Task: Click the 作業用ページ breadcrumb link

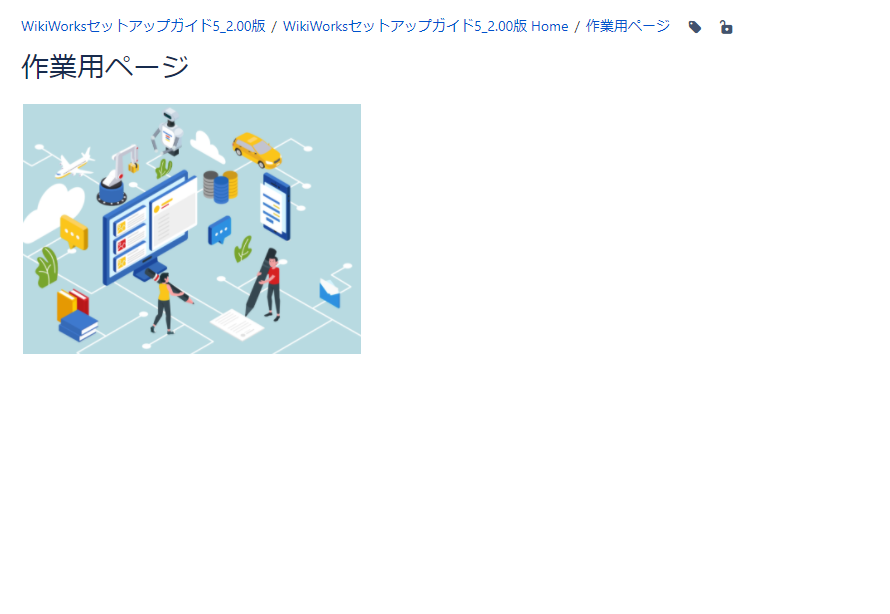Action: [627, 26]
